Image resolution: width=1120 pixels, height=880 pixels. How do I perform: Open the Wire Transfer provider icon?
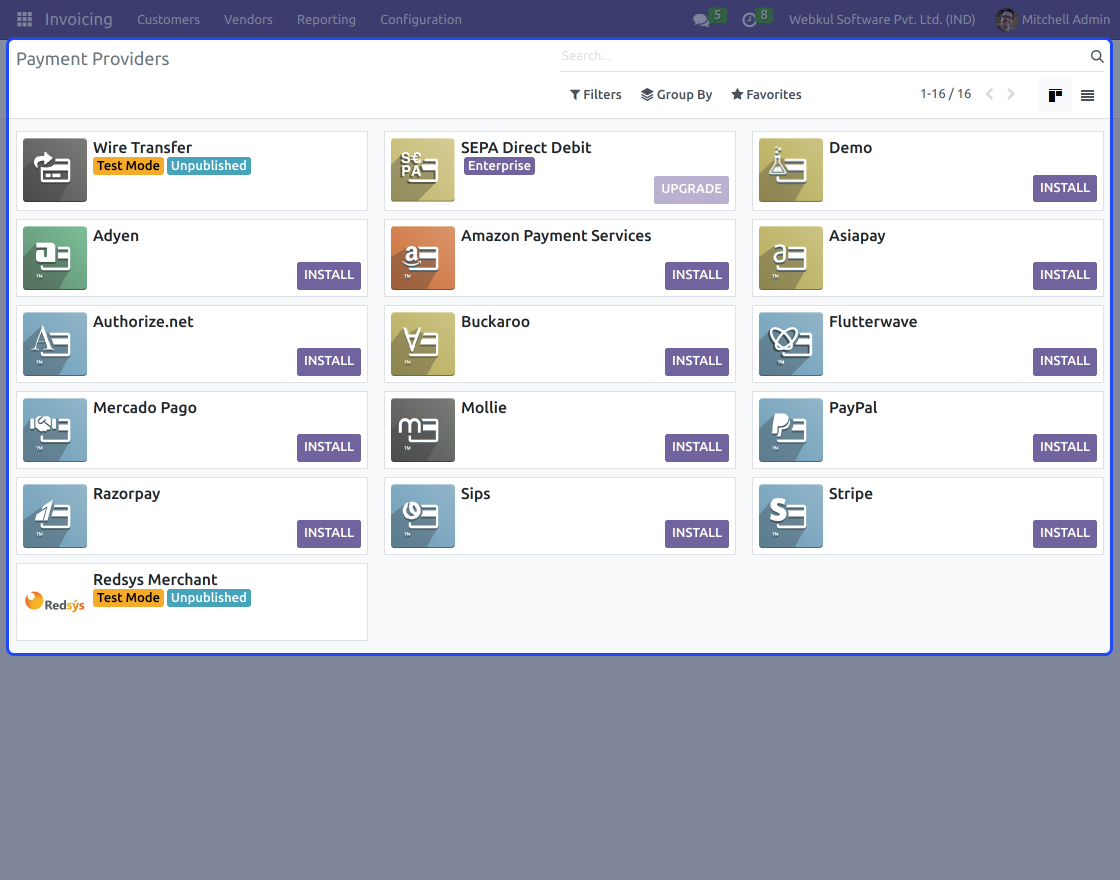55,170
